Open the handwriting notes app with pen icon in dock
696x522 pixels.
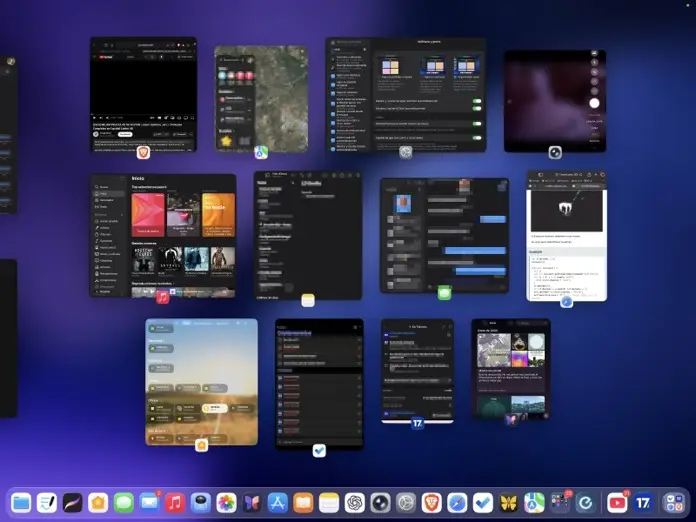(47, 503)
